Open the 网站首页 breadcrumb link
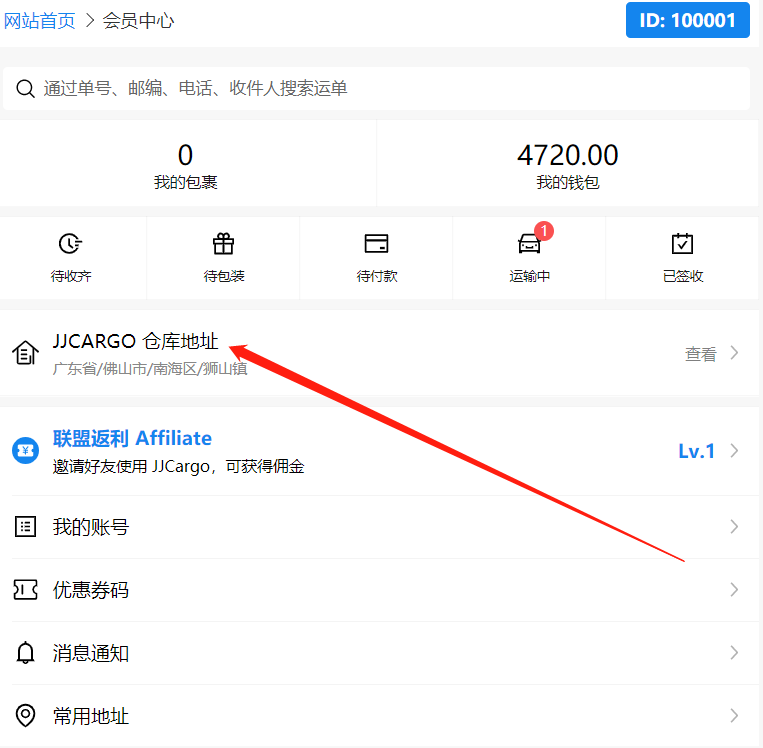The width and height of the screenshot is (763, 748). tap(40, 20)
